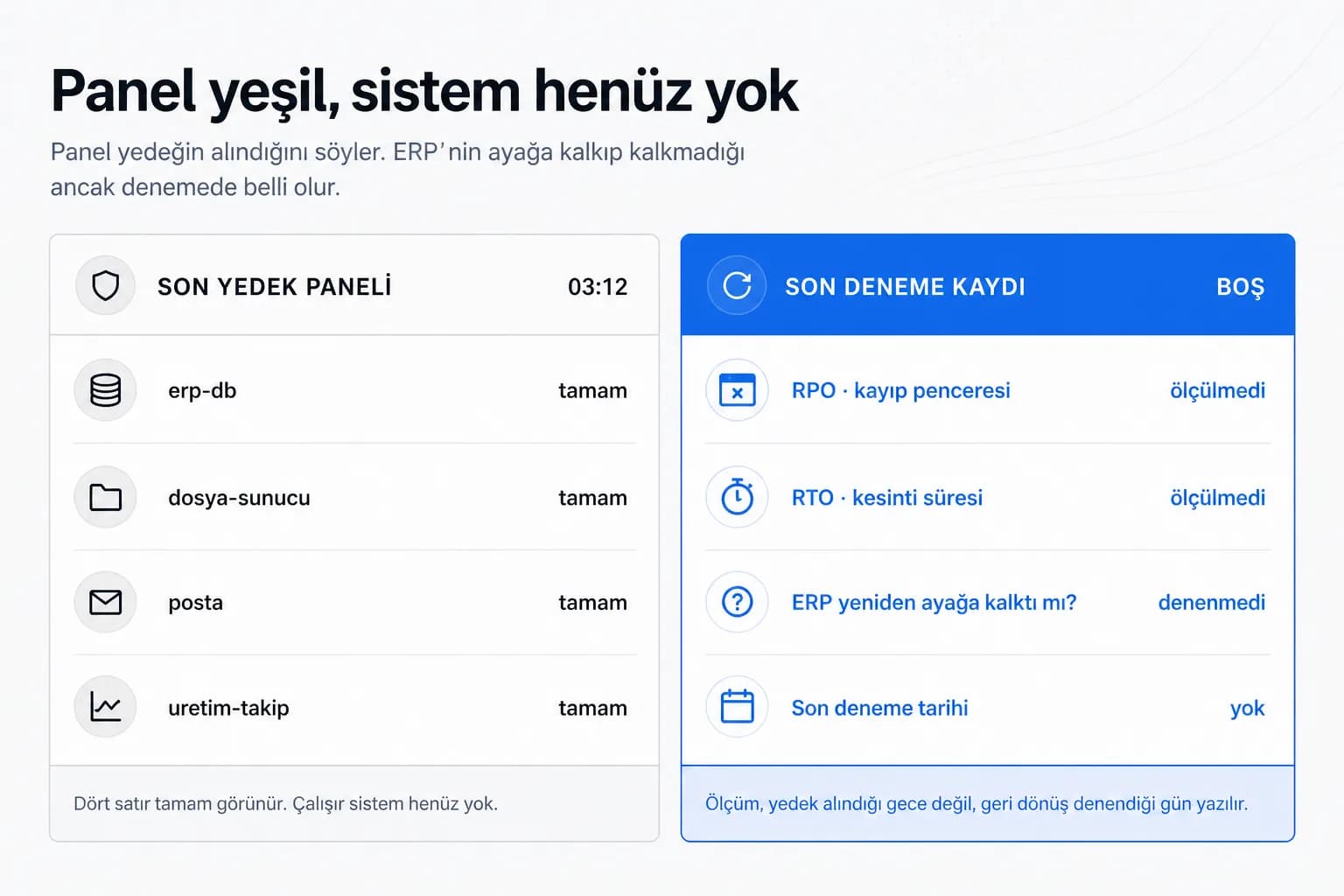
Task: Click the calendar icon beside Son deneme tarihi
Action: tap(737, 706)
